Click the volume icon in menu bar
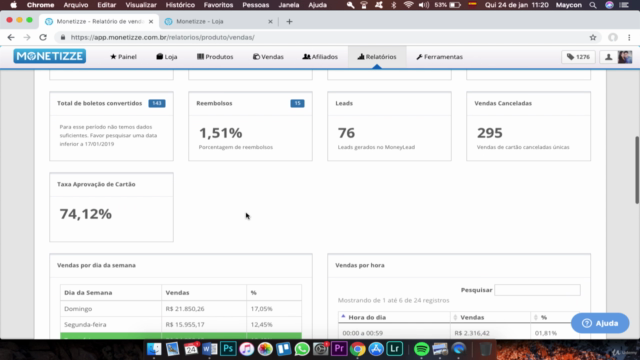Image resolution: width=640 pixels, height=360 pixels. click(x=424, y=5)
